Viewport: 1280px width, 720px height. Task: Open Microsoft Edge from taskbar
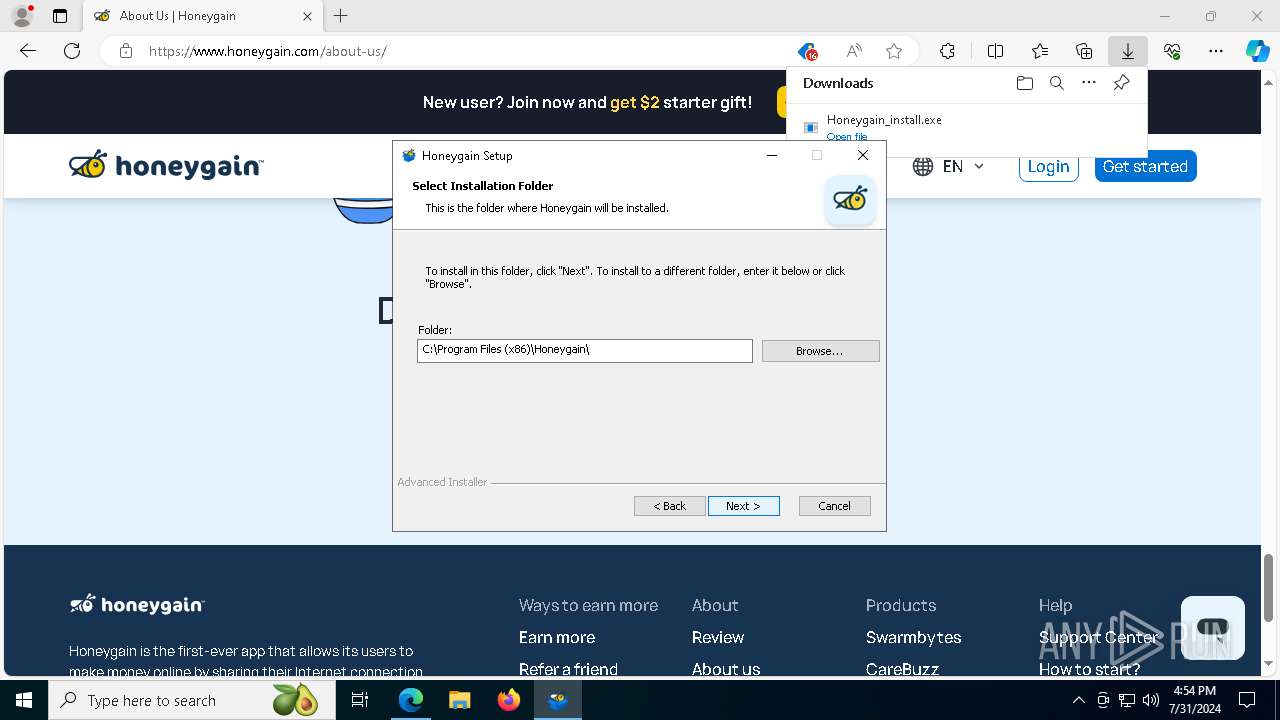click(411, 700)
